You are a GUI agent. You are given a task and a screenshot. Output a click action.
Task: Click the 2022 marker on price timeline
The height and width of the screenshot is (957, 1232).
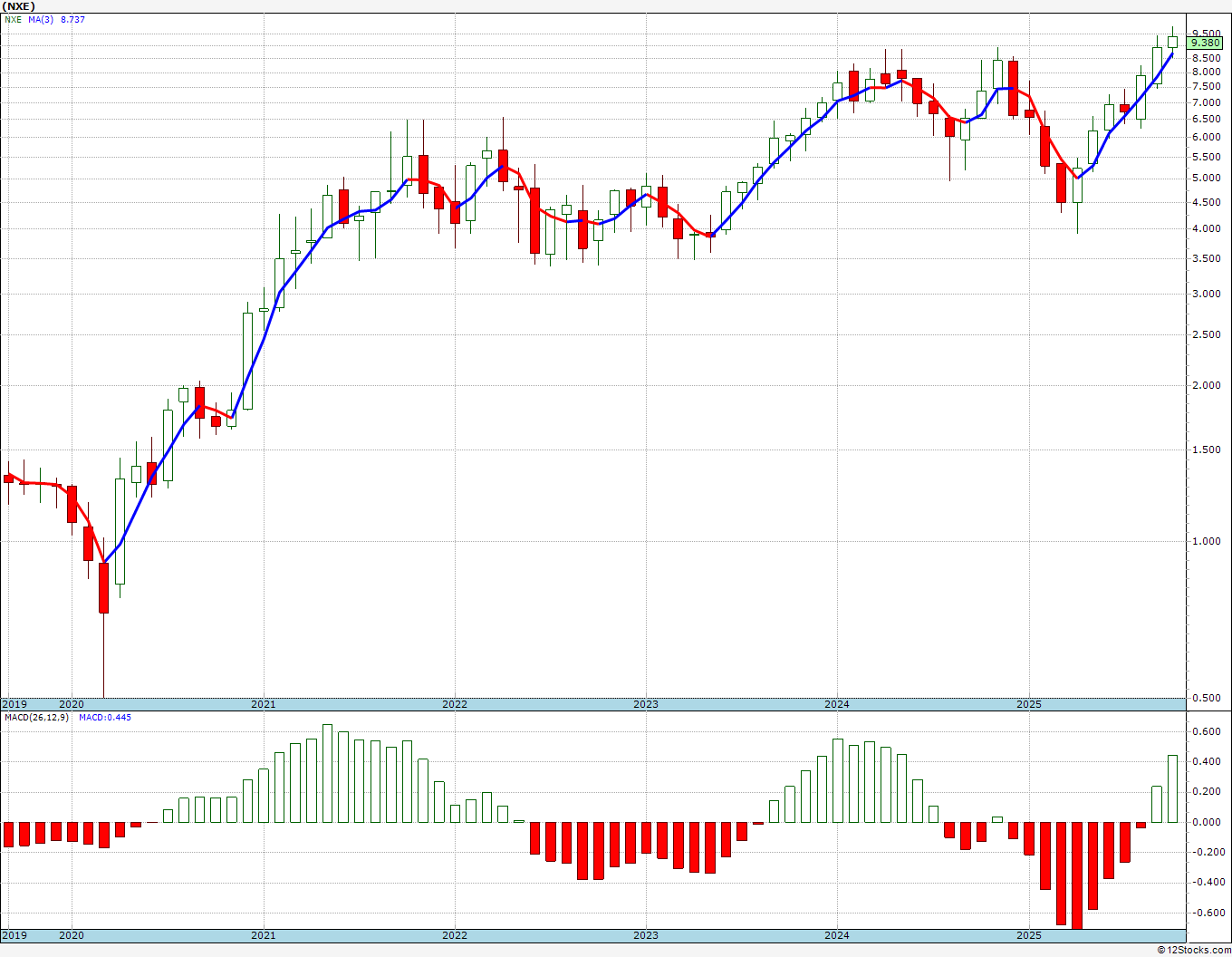[454, 704]
